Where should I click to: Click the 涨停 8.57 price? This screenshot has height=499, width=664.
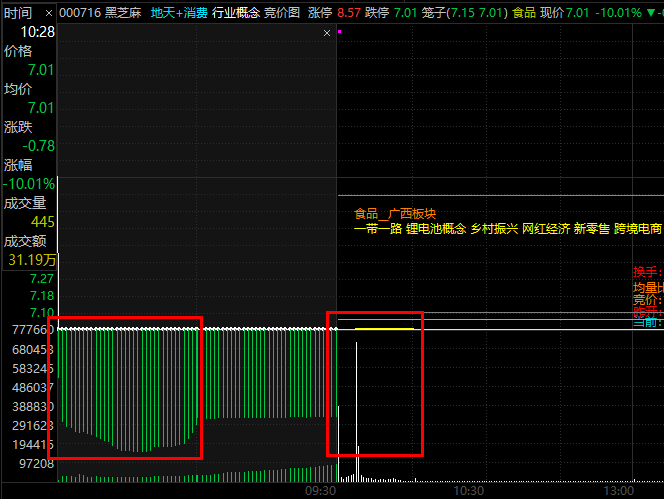click(334, 13)
